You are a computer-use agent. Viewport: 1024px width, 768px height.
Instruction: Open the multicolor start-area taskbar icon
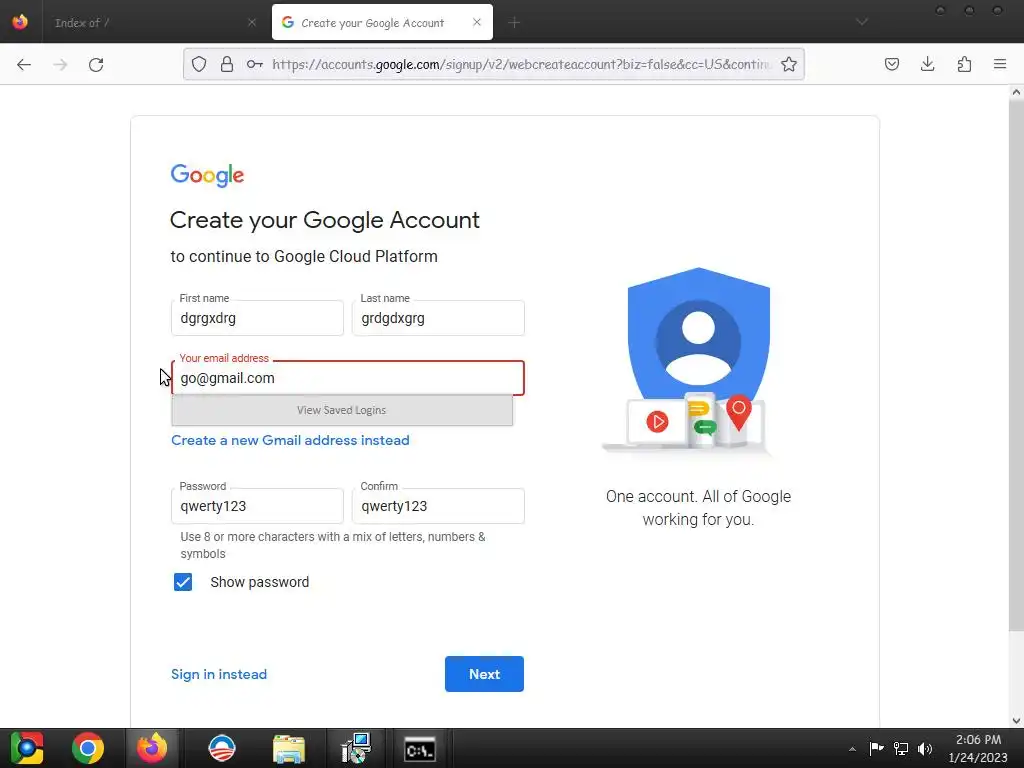pos(26,748)
